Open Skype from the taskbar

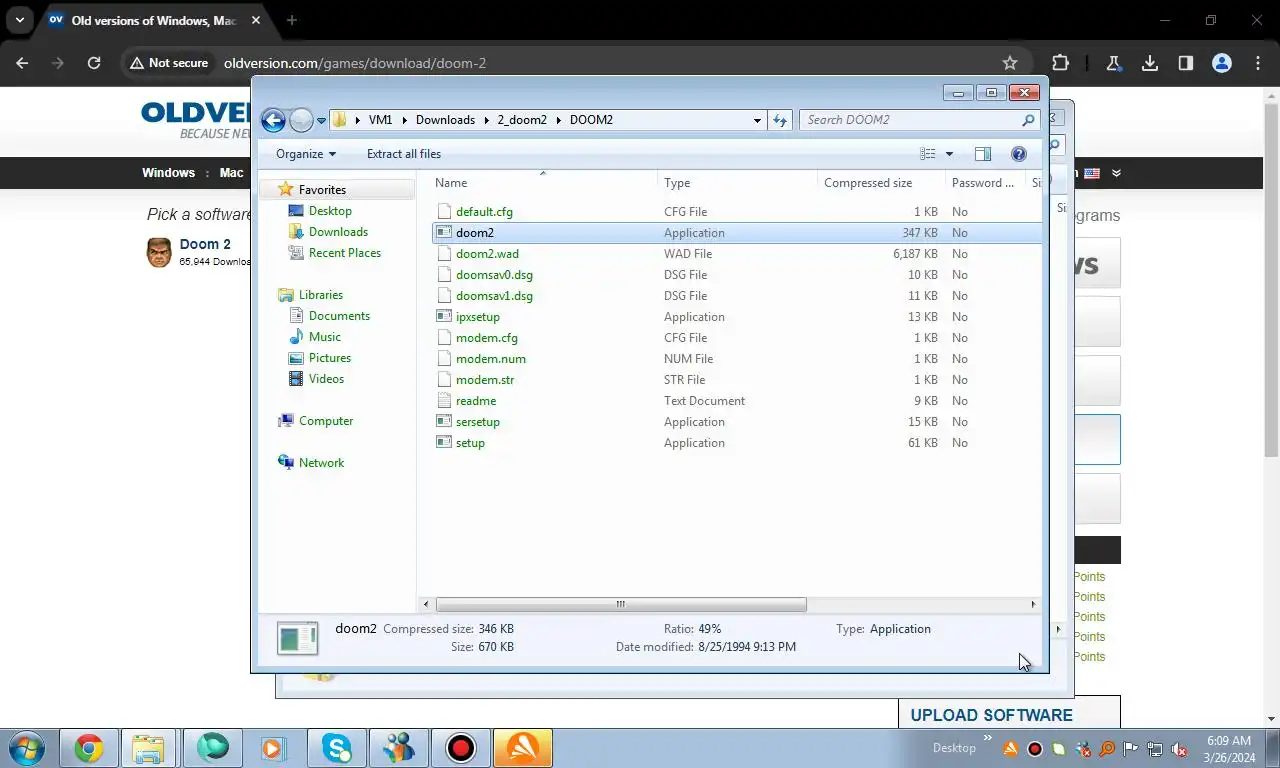(x=336, y=748)
